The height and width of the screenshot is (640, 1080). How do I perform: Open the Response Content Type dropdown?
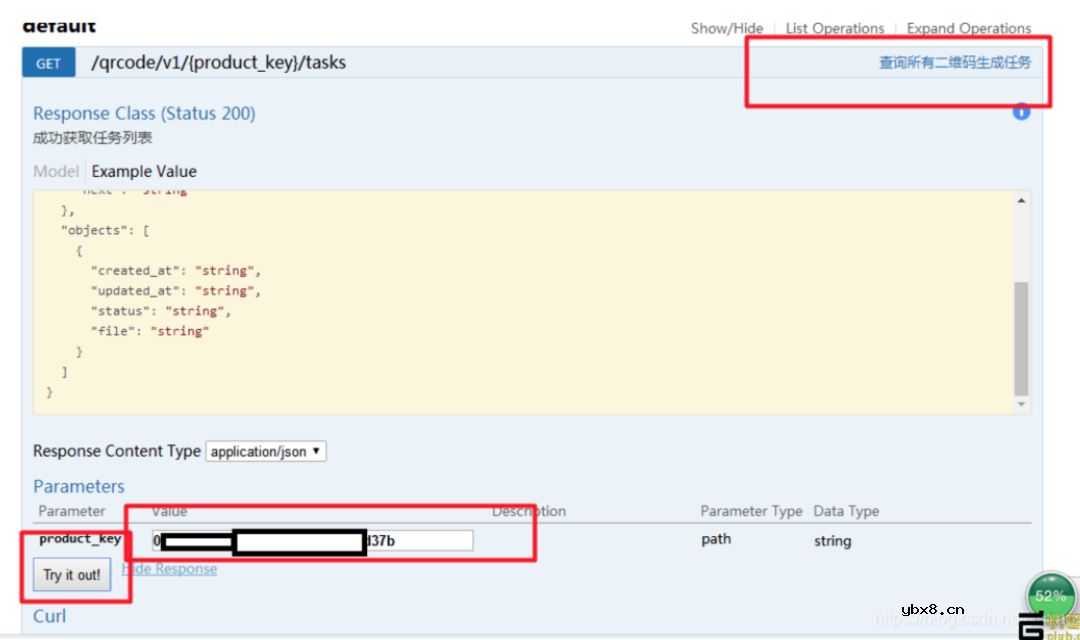pyautogui.click(x=266, y=452)
